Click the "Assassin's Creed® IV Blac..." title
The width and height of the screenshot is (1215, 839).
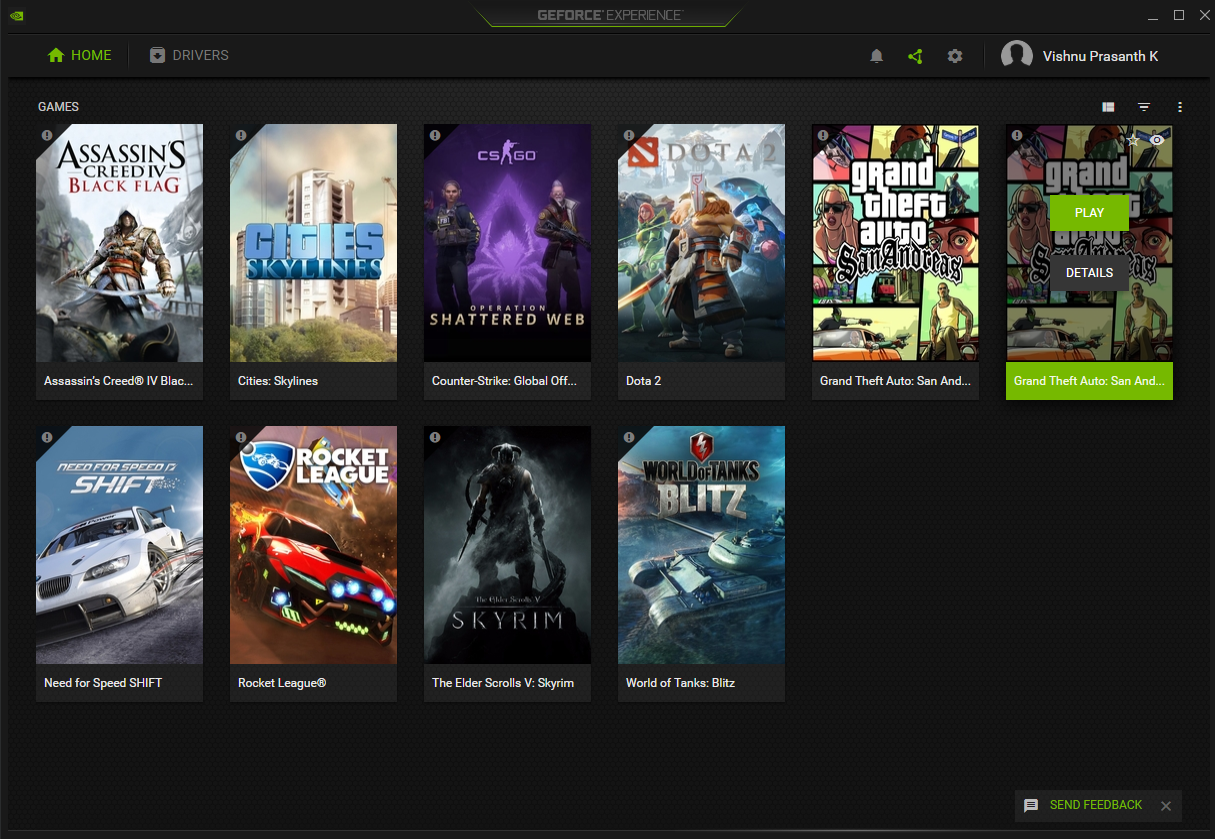[x=119, y=381]
